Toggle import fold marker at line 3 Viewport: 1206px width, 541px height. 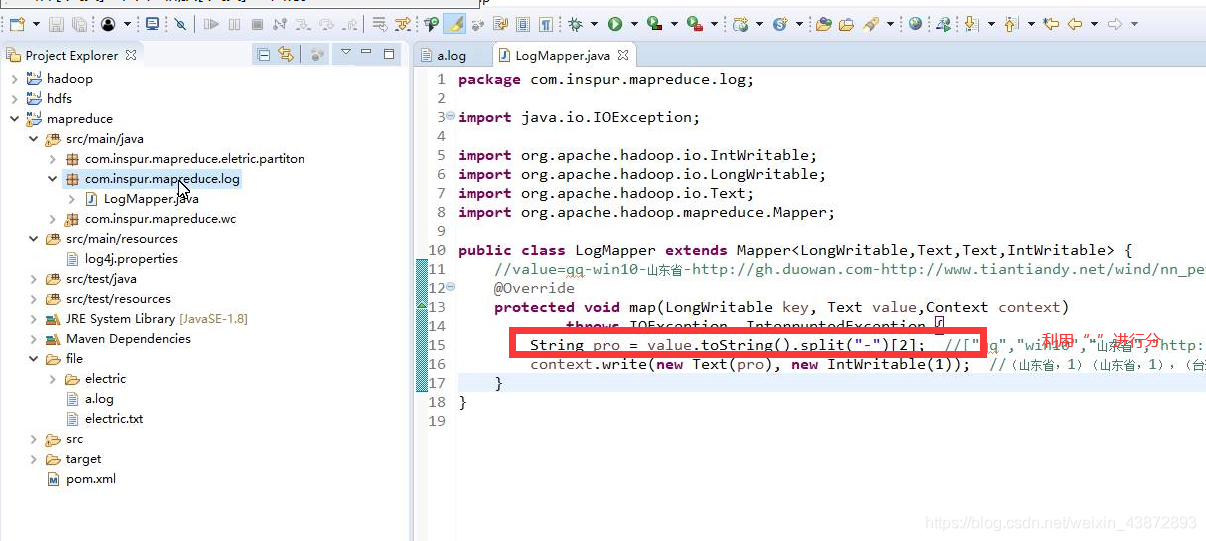point(450,116)
